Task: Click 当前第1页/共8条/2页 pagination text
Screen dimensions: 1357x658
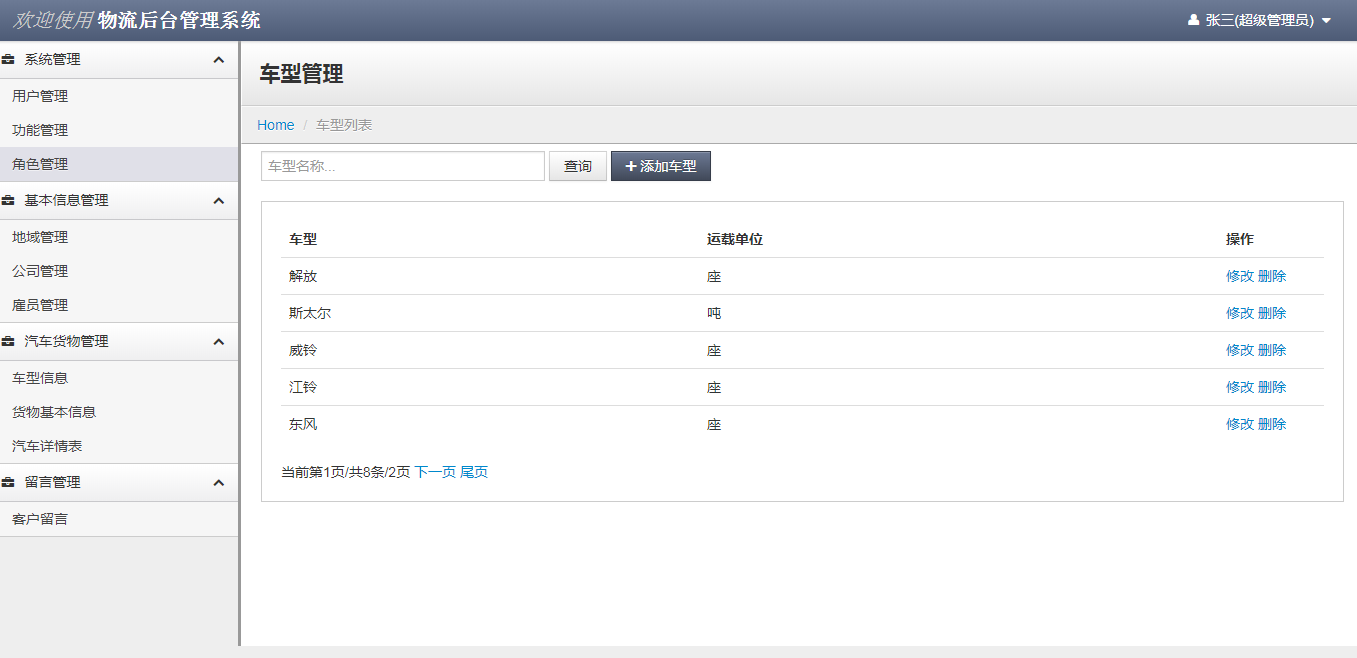Action: pyautogui.click(x=346, y=472)
